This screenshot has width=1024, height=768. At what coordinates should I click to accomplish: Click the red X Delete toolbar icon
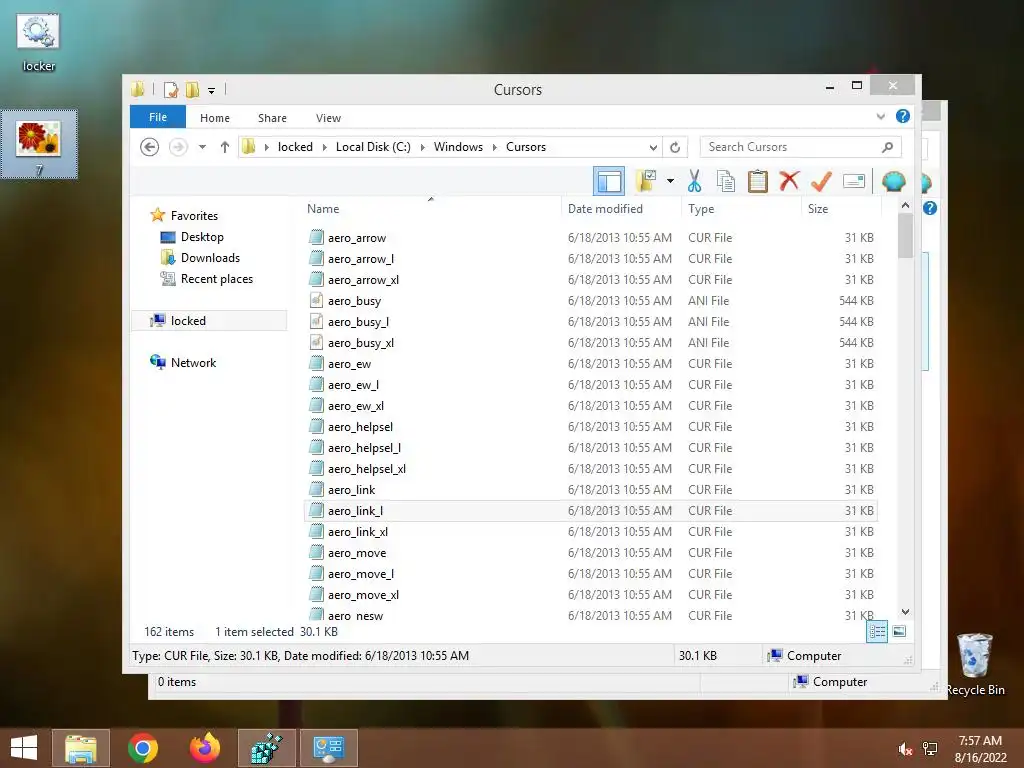pyautogui.click(x=790, y=181)
